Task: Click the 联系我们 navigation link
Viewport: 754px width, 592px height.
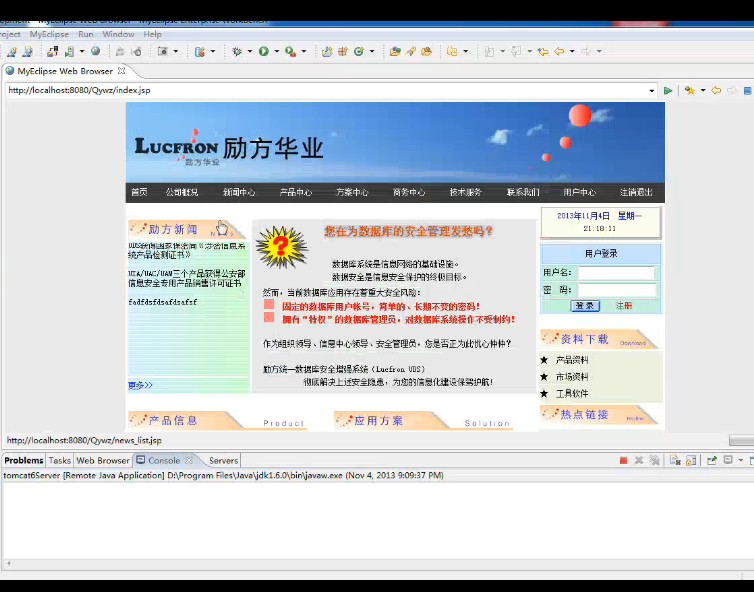Action: click(x=523, y=192)
